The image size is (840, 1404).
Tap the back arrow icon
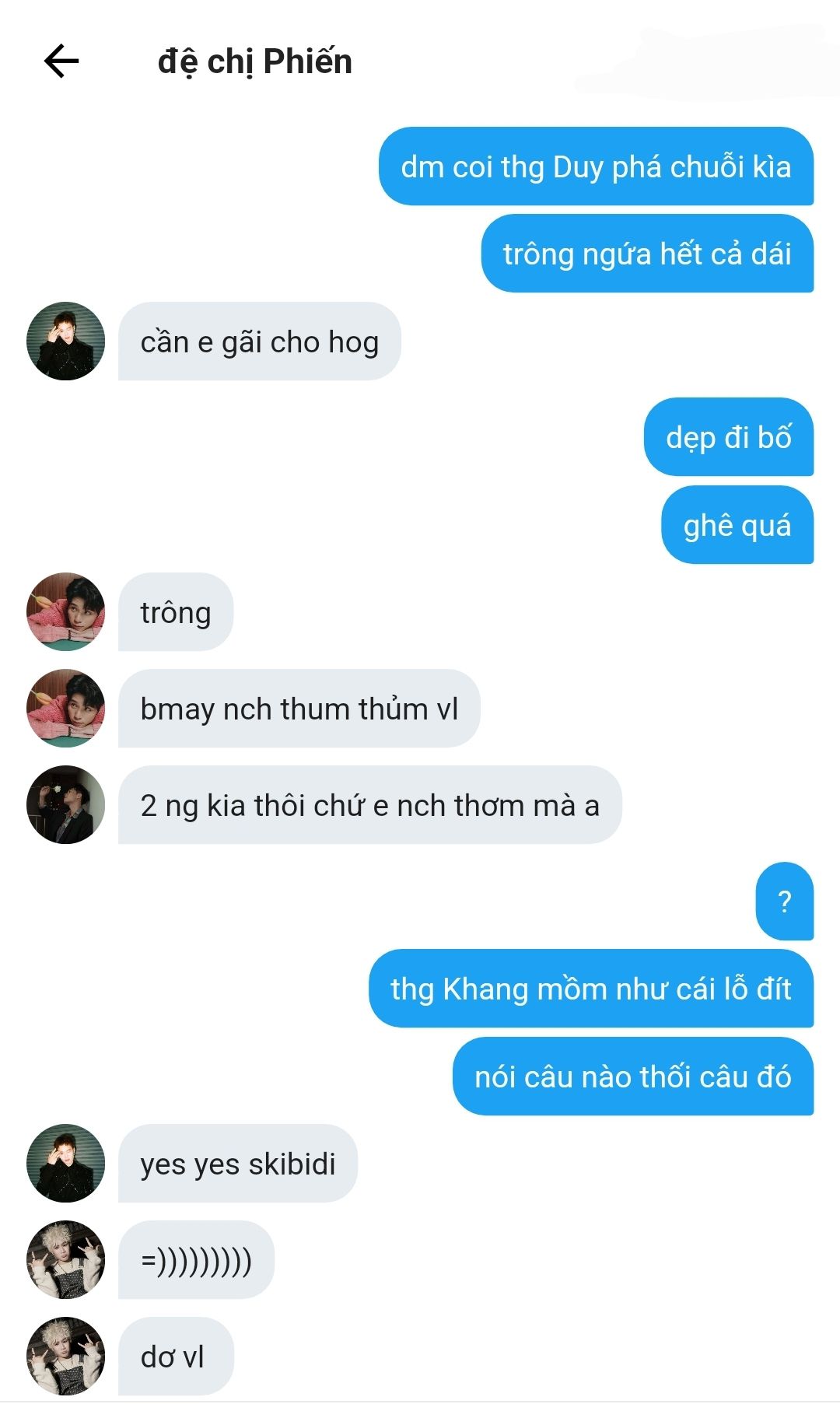[61, 61]
